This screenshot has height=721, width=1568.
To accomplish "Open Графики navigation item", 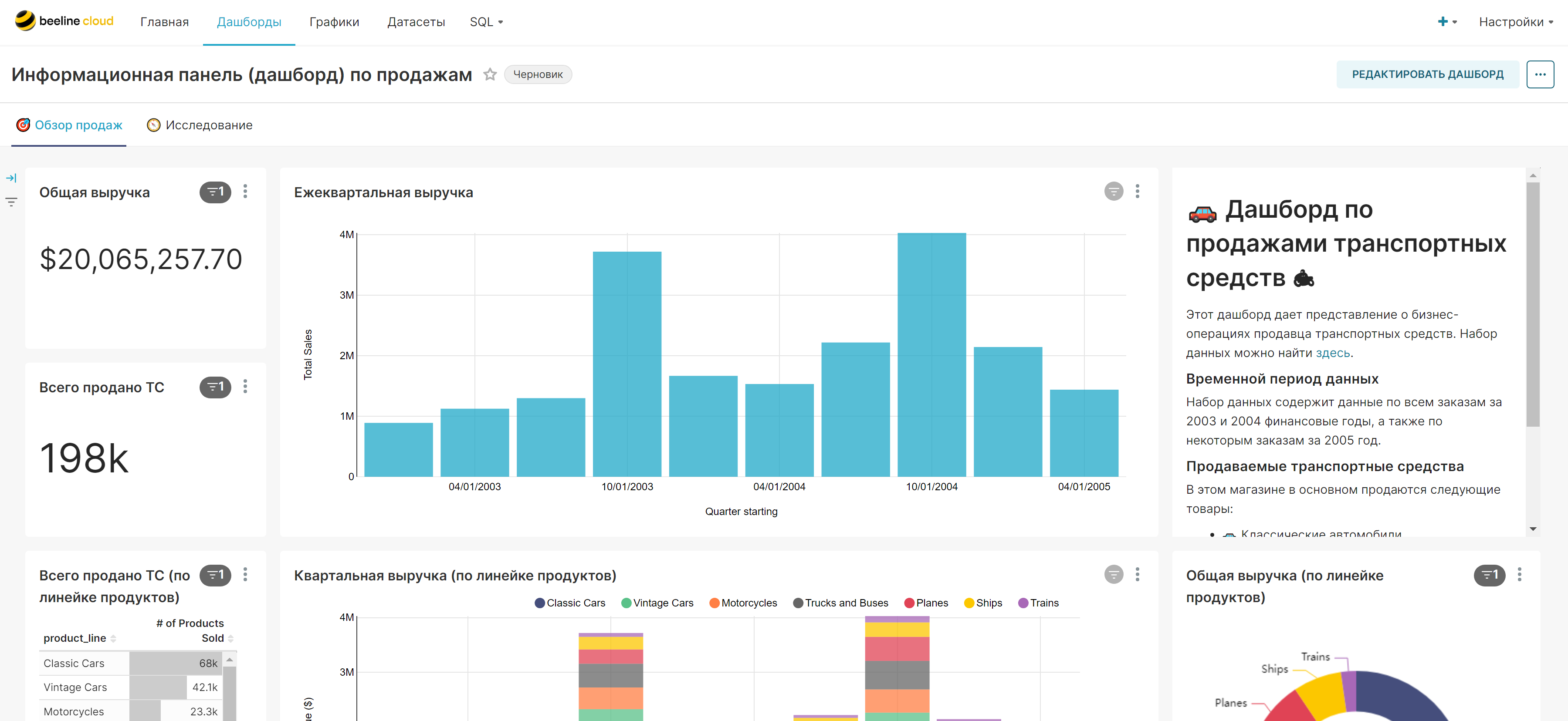I will 334,22.
